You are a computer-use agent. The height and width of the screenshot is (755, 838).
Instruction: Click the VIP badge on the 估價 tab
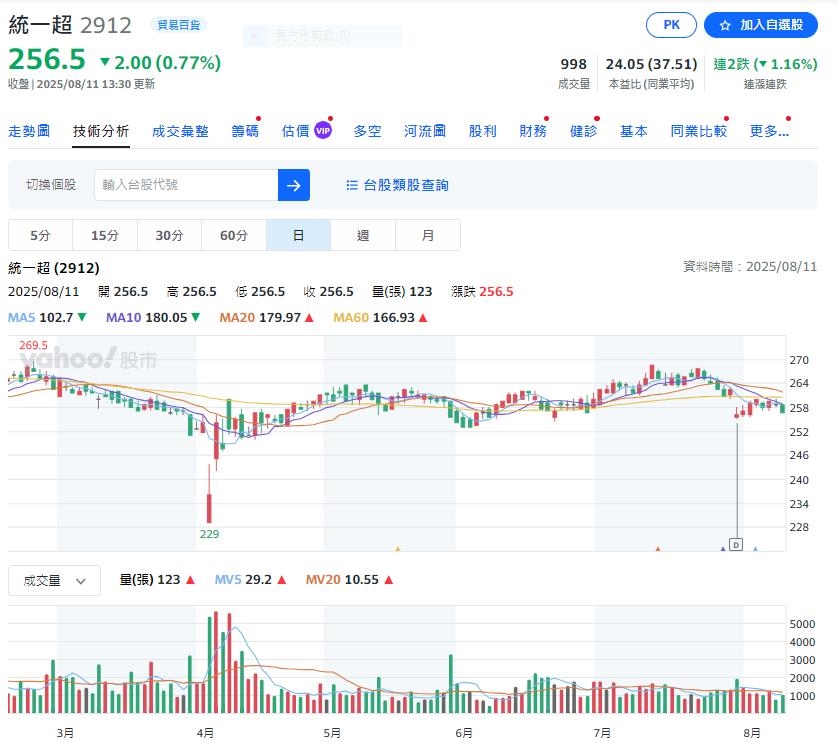click(321, 128)
